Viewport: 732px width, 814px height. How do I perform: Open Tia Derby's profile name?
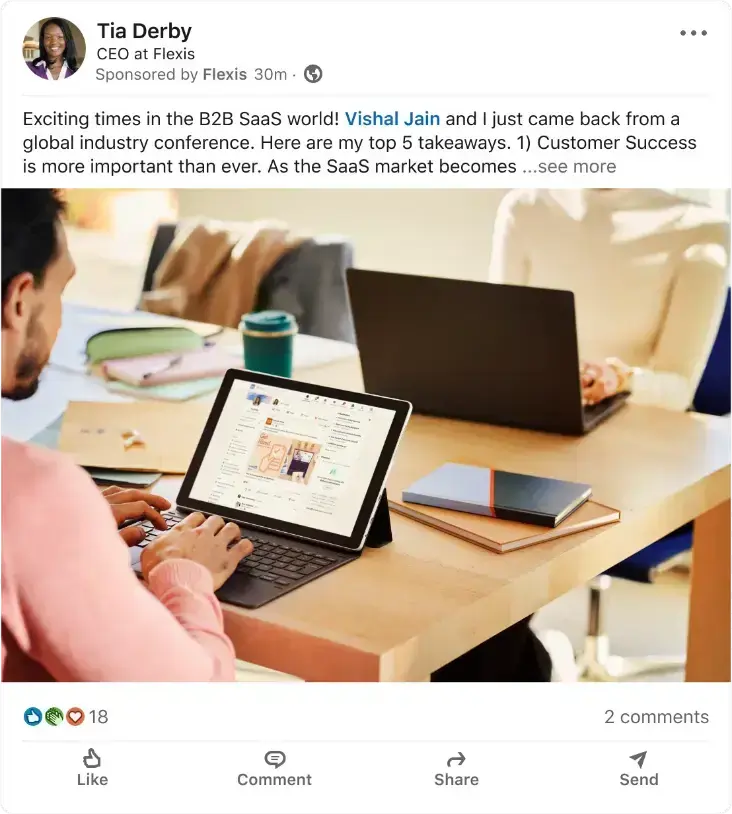144,31
